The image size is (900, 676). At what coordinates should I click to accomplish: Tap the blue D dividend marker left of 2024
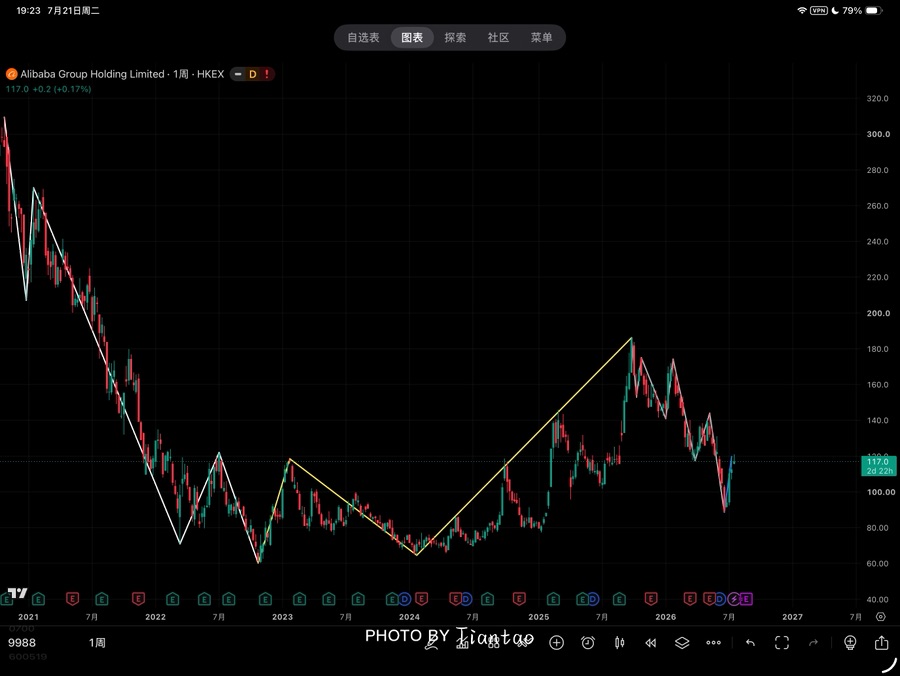point(405,599)
